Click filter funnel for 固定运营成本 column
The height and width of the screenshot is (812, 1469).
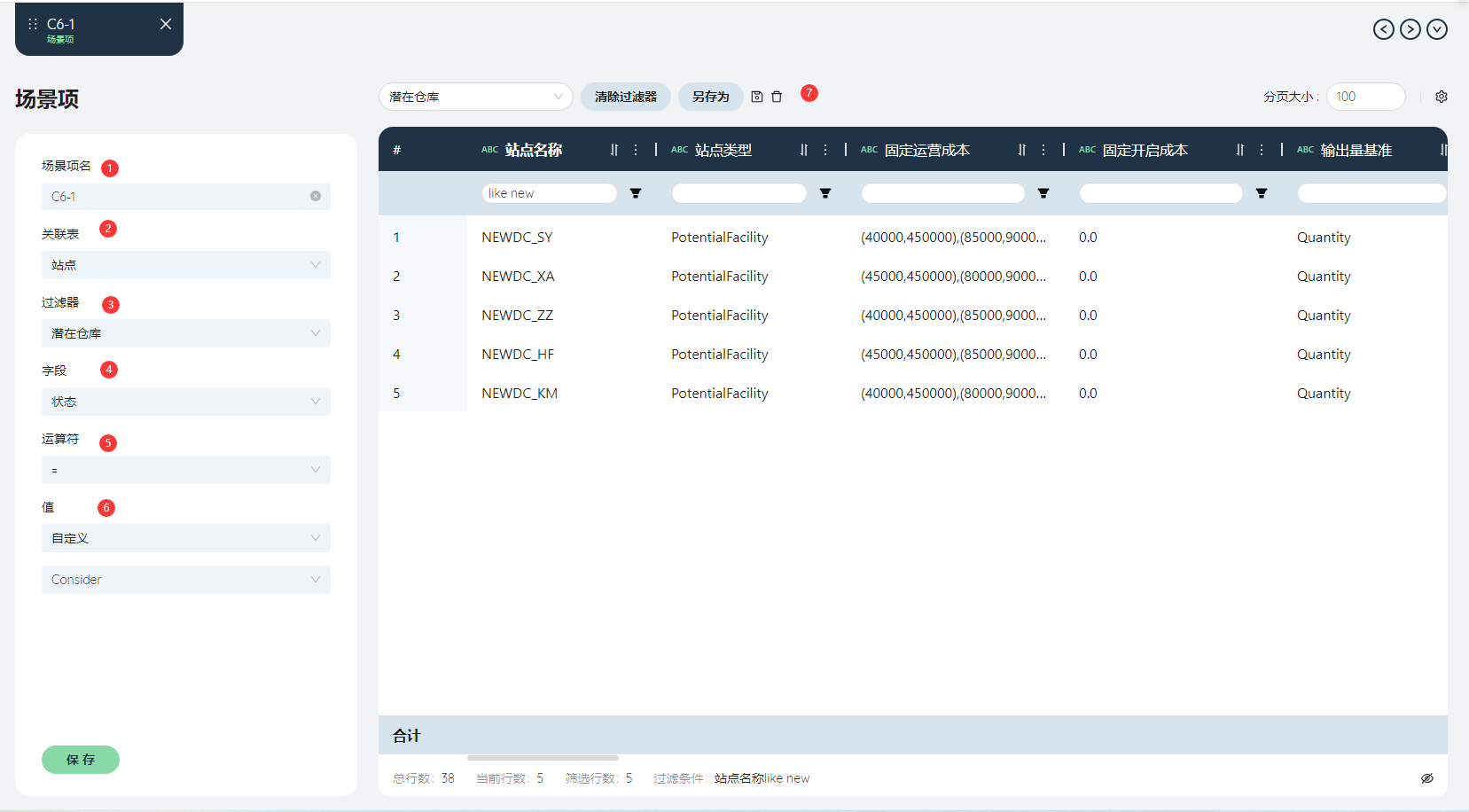click(x=1043, y=193)
